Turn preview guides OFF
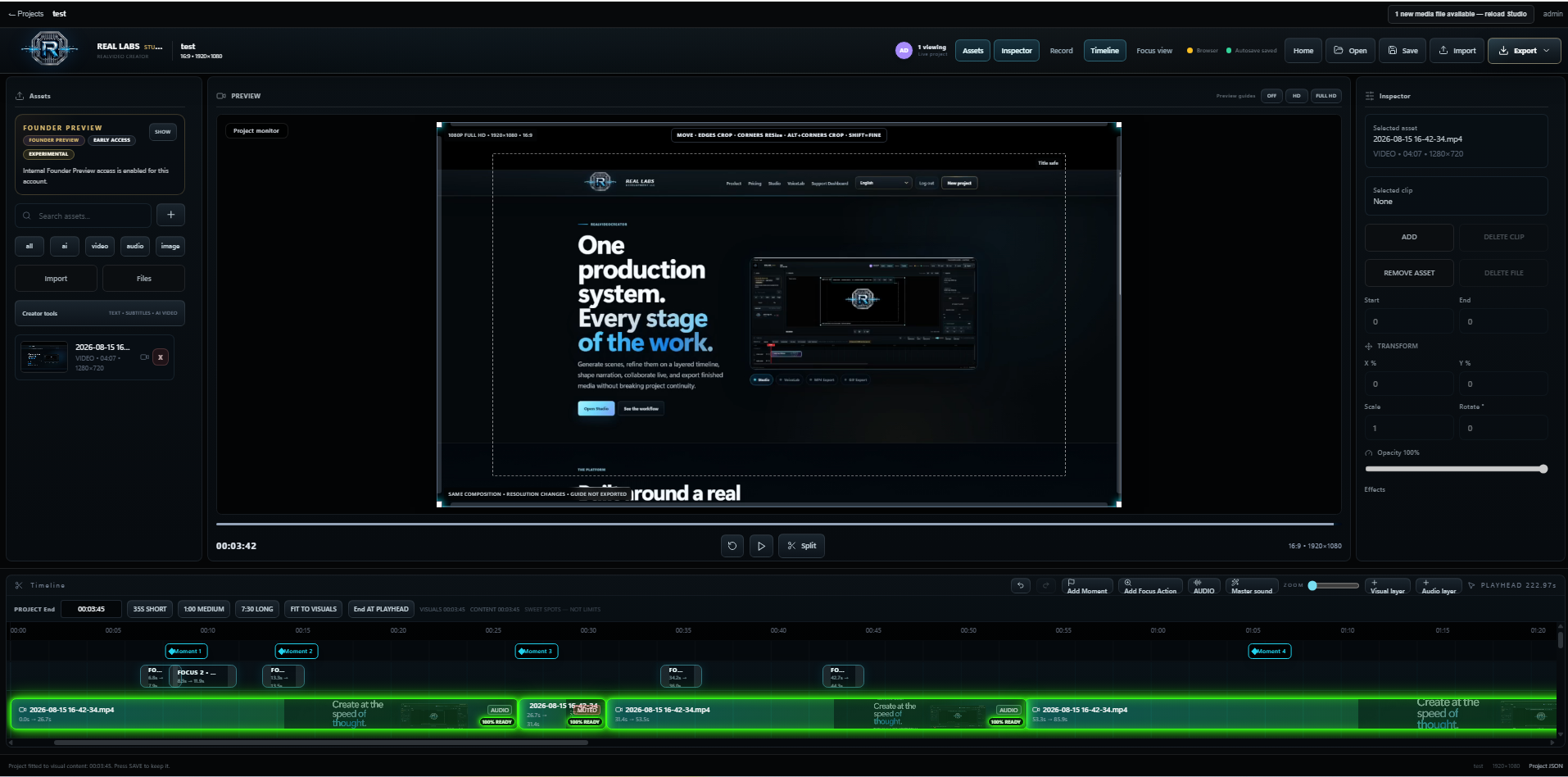 pyautogui.click(x=1271, y=96)
